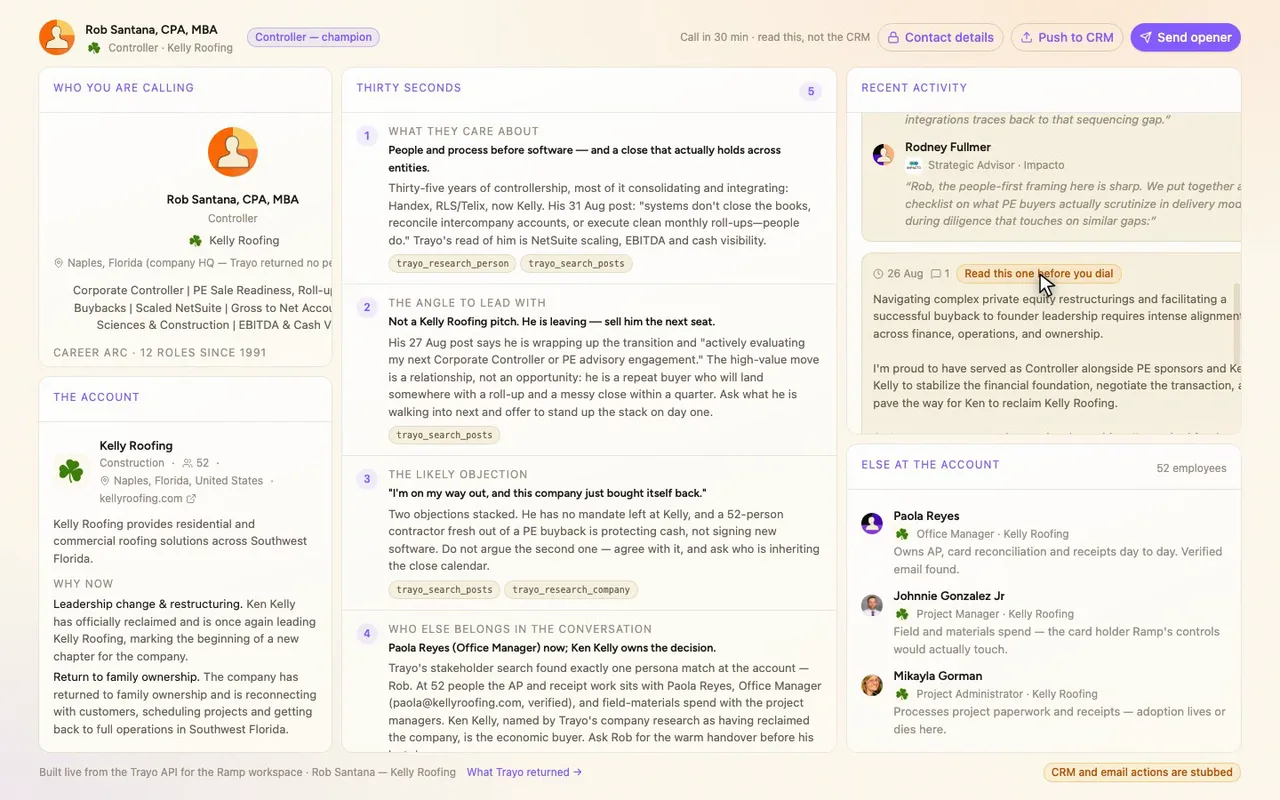Push this contact to CRM
This screenshot has height=800, width=1280.
click(x=1067, y=38)
